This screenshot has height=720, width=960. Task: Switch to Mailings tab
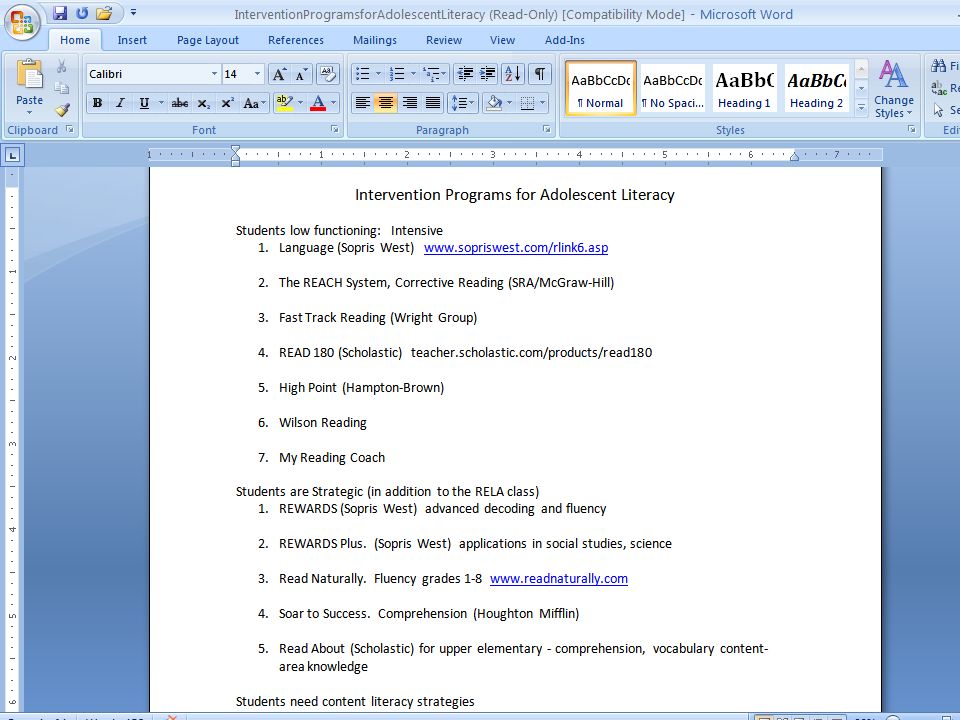coord(375,40)
